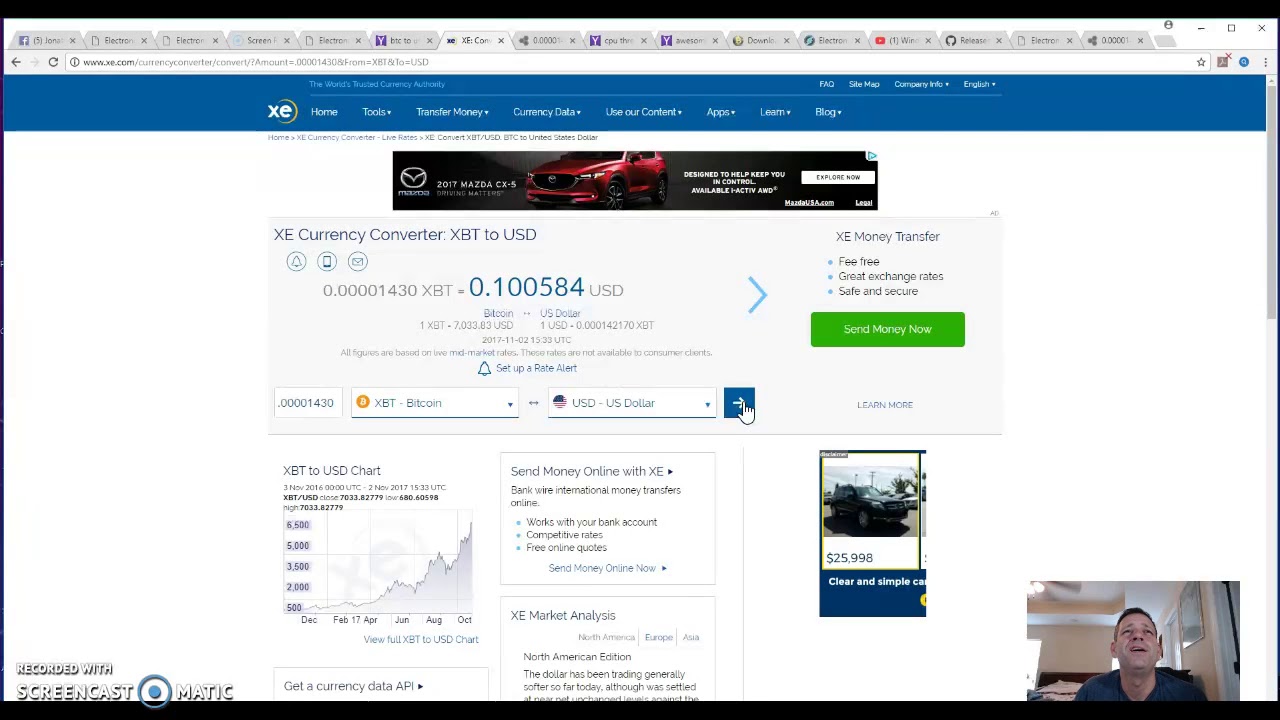Open the Blog dropdown menu
Viewport: 1280px width, 720px height.
click(x=828, y=112)
